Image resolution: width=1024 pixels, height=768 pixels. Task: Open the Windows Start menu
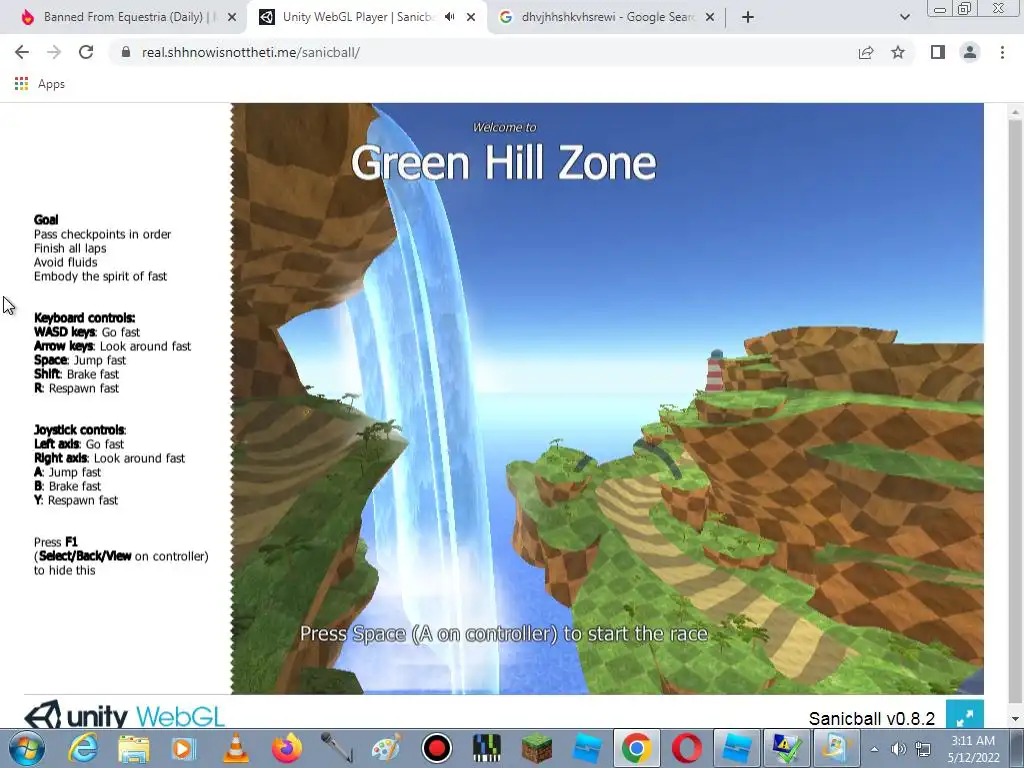coord(26,748)
